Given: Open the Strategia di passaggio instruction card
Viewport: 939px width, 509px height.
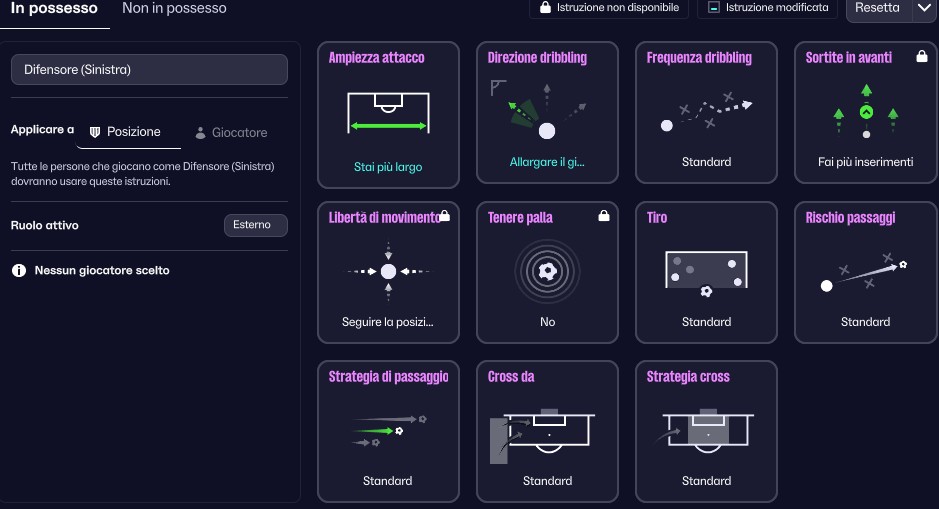Looking at the screenshot, I should 388,431.
